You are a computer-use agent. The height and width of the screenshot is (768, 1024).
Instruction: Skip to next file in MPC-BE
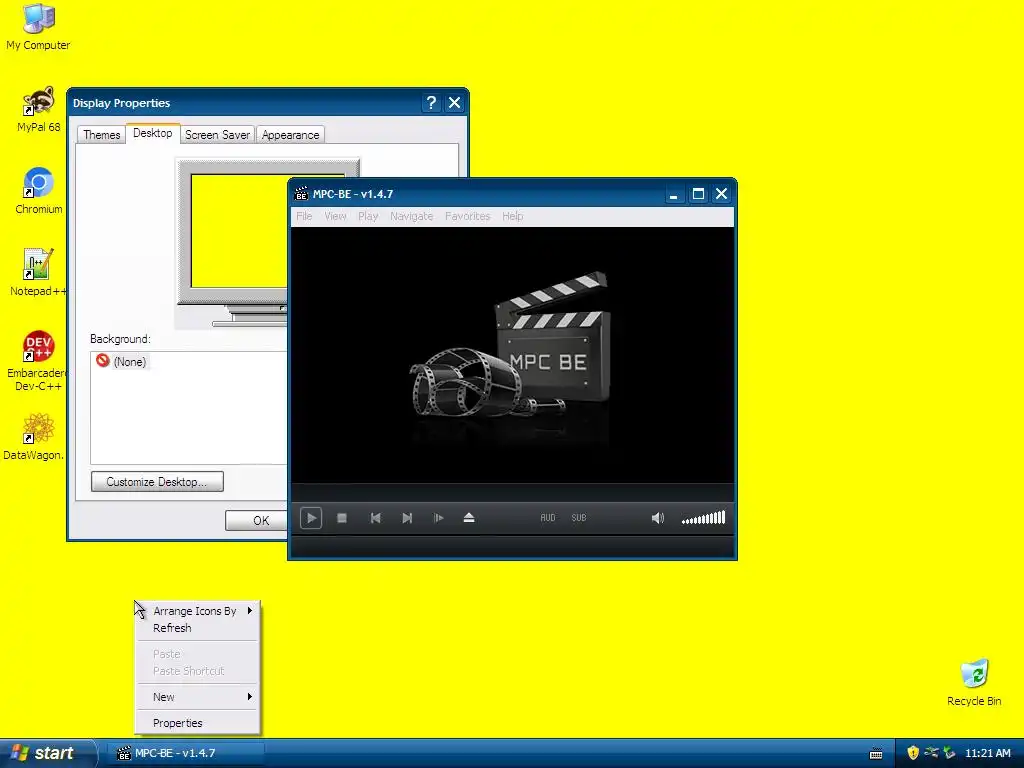(x=407, y=518)
